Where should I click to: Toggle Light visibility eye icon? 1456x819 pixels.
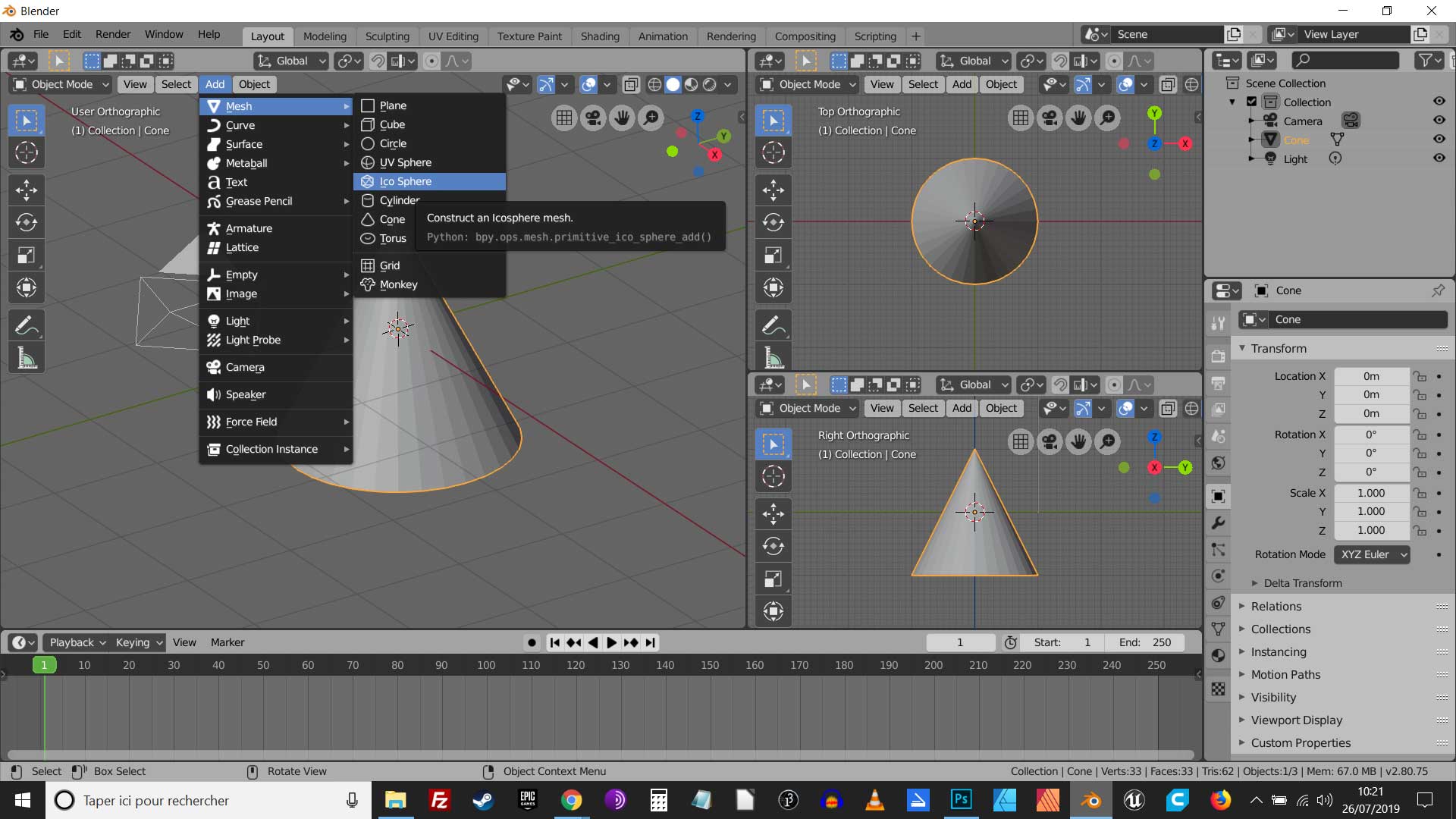[1439, 158]
